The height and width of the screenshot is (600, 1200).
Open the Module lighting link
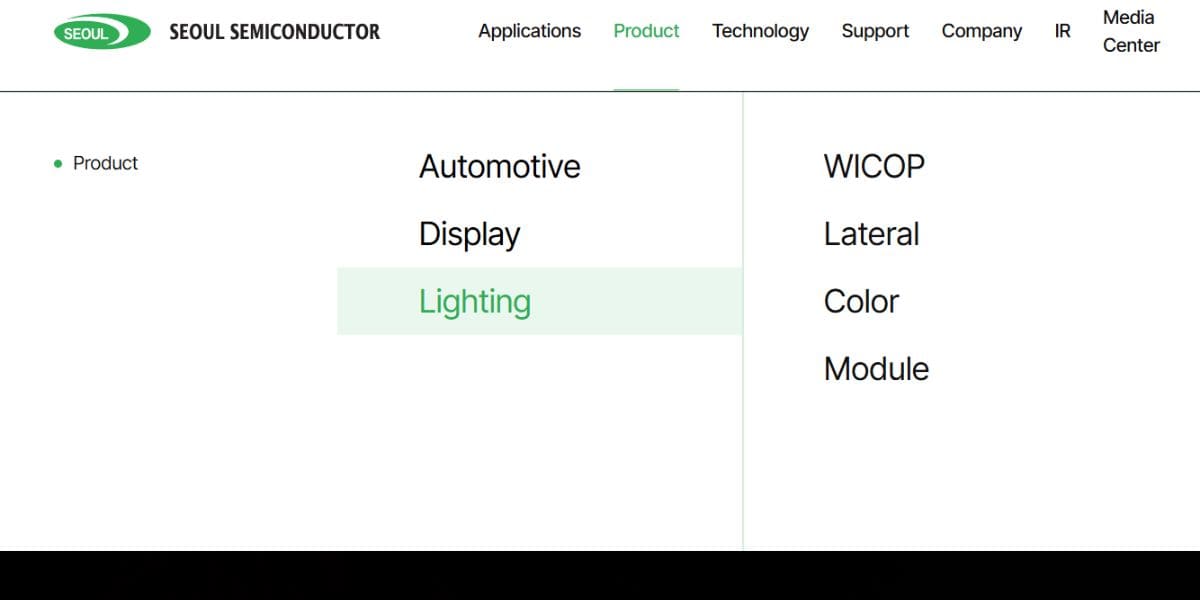876,369
